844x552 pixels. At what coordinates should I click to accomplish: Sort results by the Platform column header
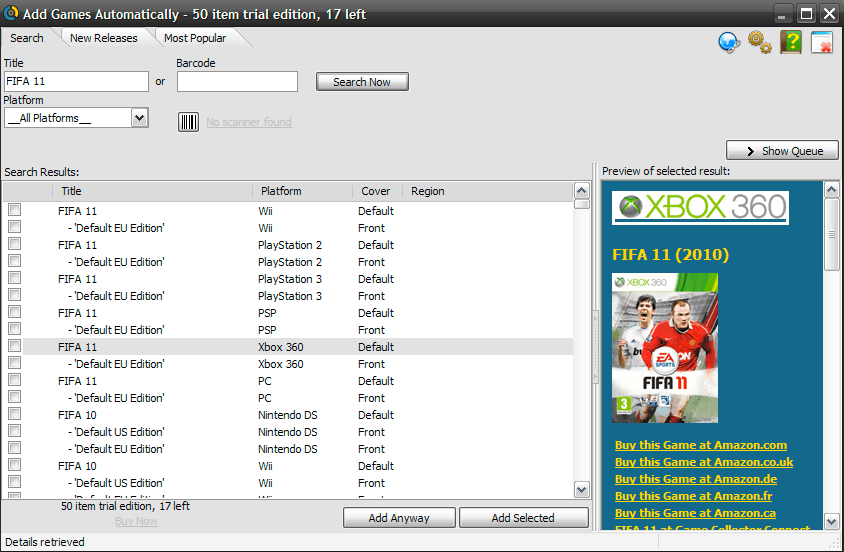click(303, 192)
